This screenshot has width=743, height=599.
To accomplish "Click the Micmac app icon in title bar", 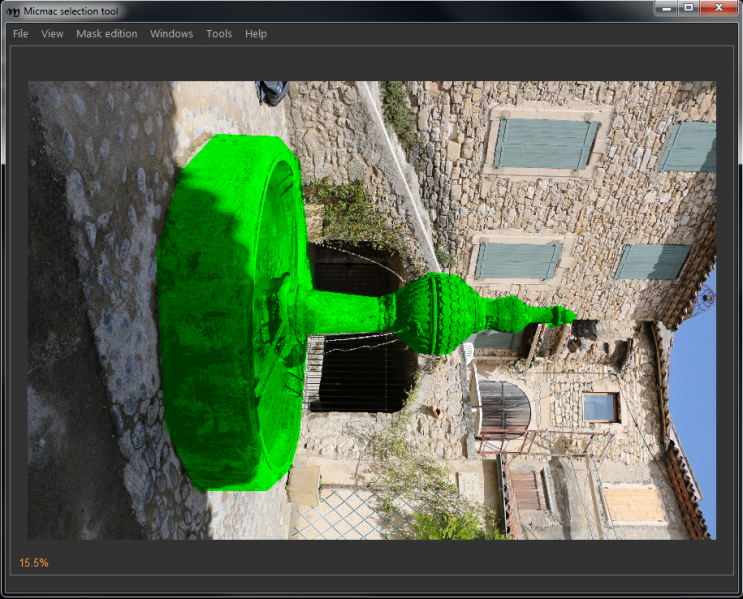I will pyautogui.click(x=12, y=10).
